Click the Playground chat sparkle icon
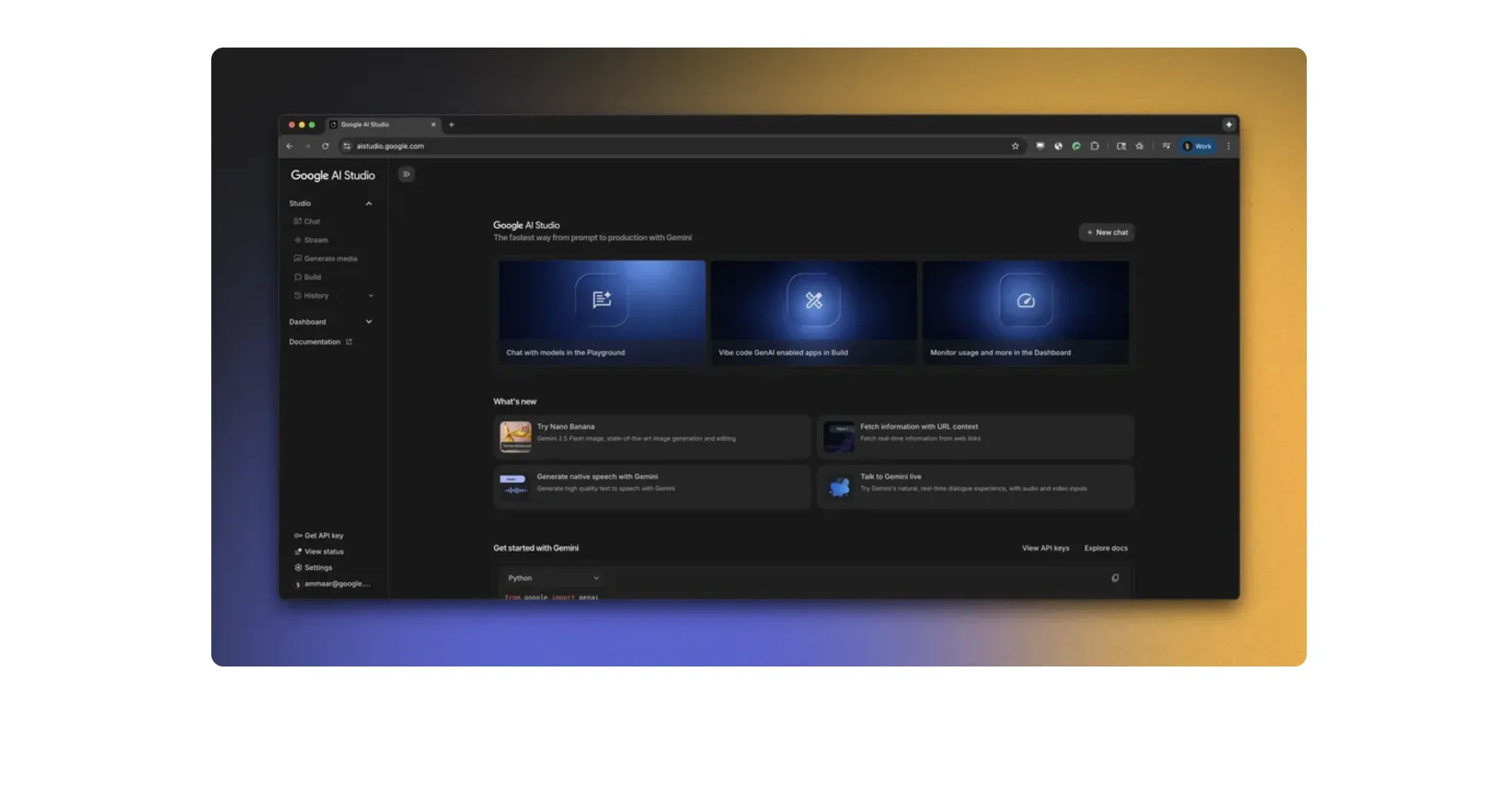Image resolution: width=1512 pixels, height=785 pixels. pyautogui.click(x=601, y=300)
